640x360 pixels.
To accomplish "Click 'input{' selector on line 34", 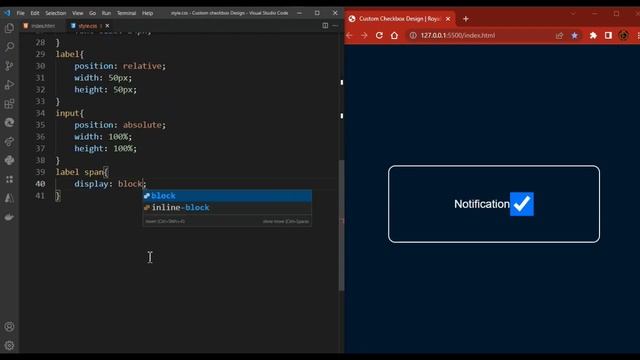I will click(70, 113).
